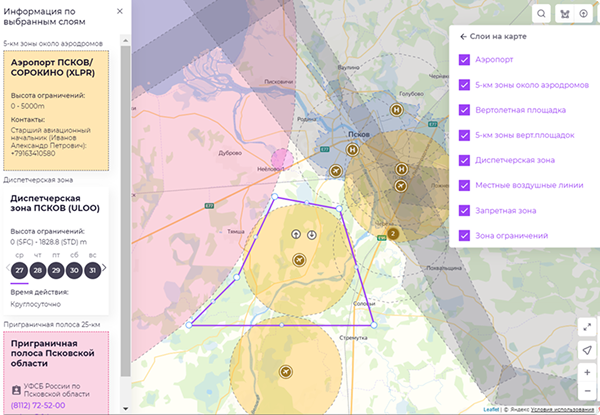Click the locate me arrow button
The width and height of the screenshot is (600, 415).
click(586, 349)
